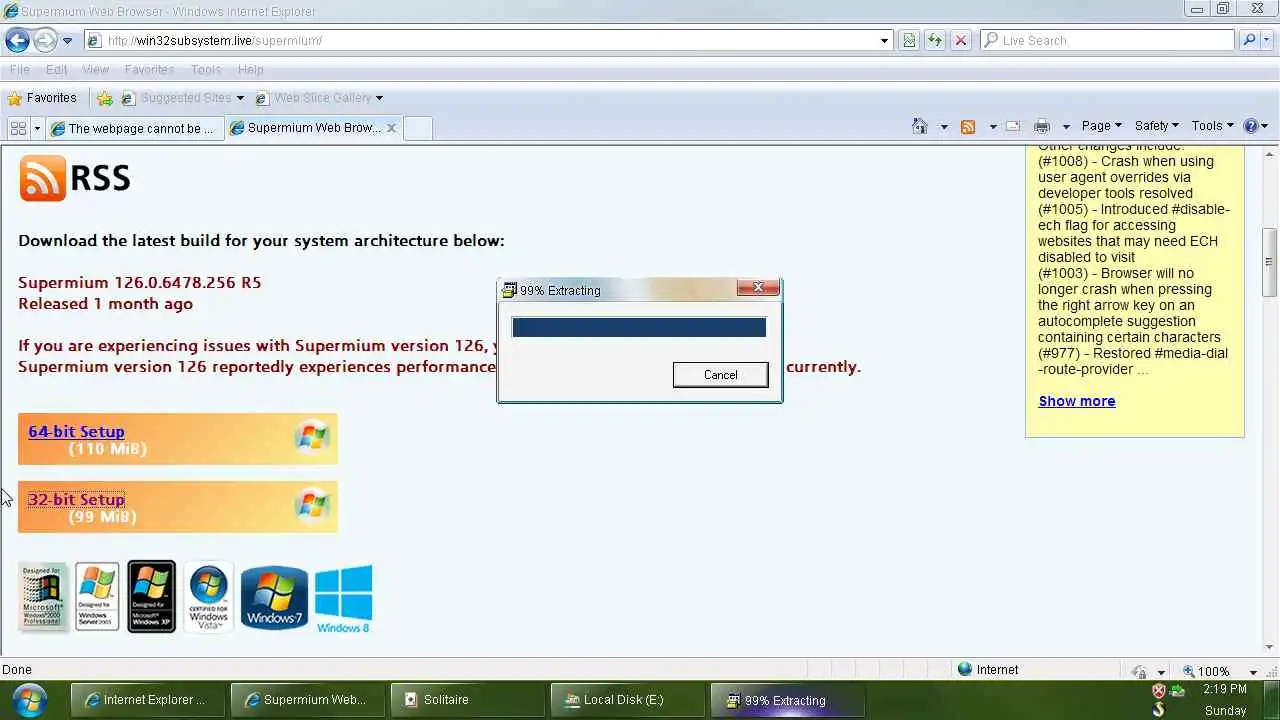
Task: Switch to 'The webpage cannot be' tab
Action: pos(134,128)
